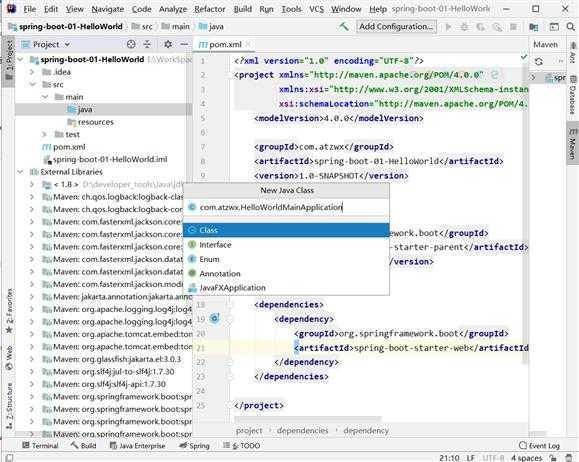The width and height of the screenshot is (579, 462).
Task: Open the Terminal tool window
Action: [x=40, y=446]
